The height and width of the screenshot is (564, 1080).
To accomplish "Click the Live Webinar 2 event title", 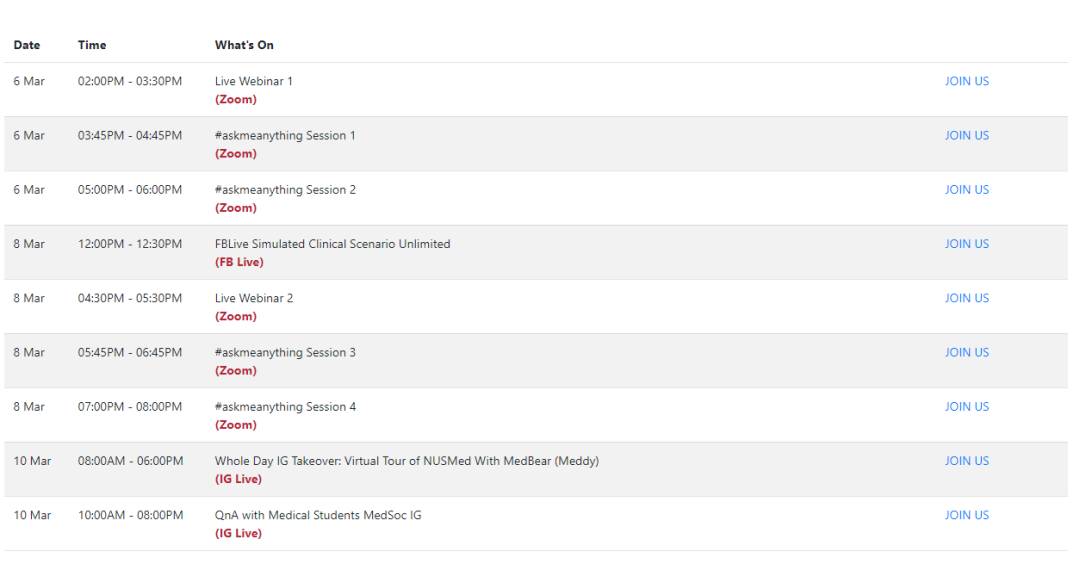I will pos(254,298).
